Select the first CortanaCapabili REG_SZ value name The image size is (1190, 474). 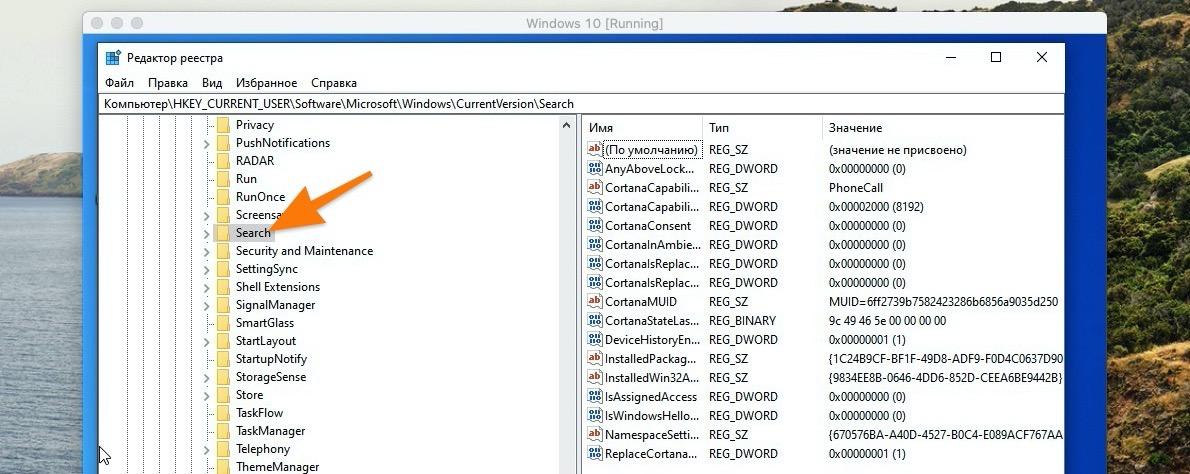(652, 187)
